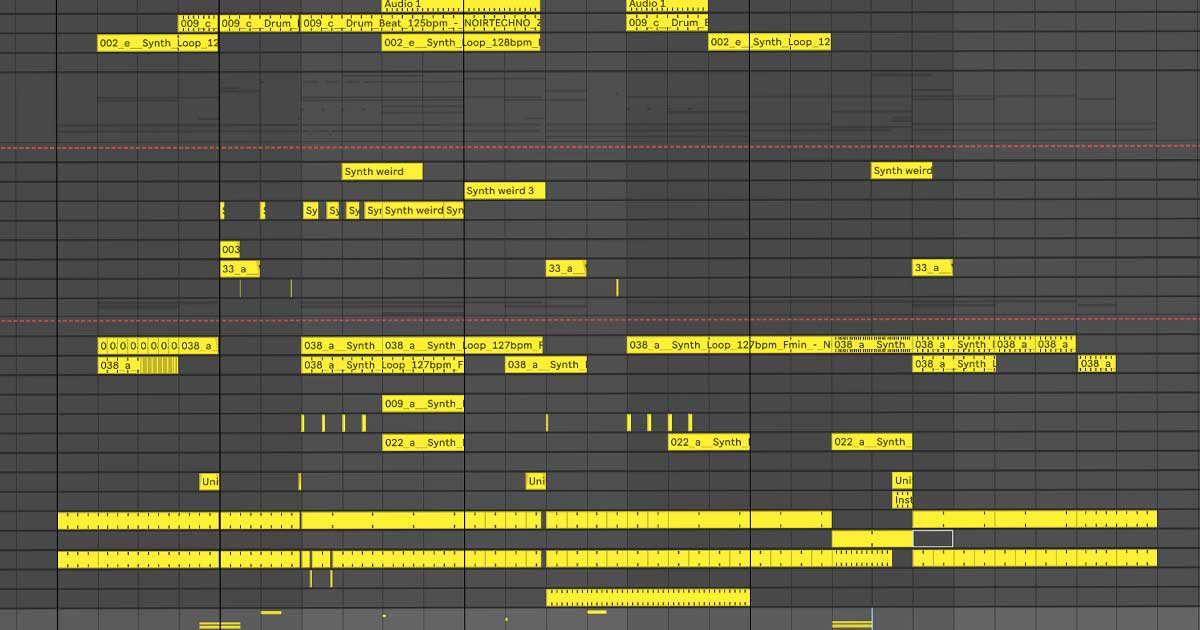Select 022_a Synth clip below the 009_a clip

[423, 442]
